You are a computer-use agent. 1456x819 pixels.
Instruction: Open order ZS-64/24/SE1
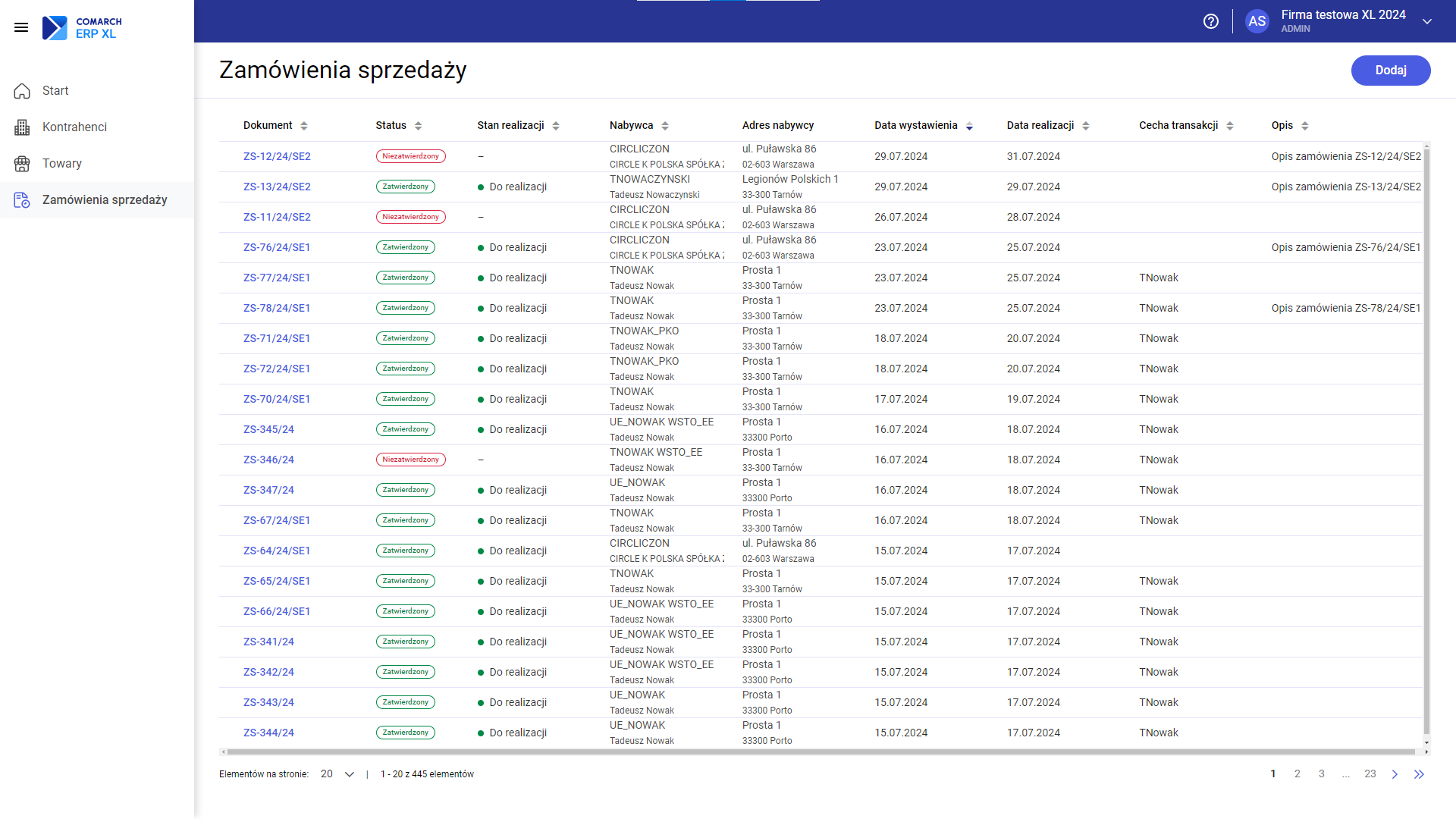277,551
